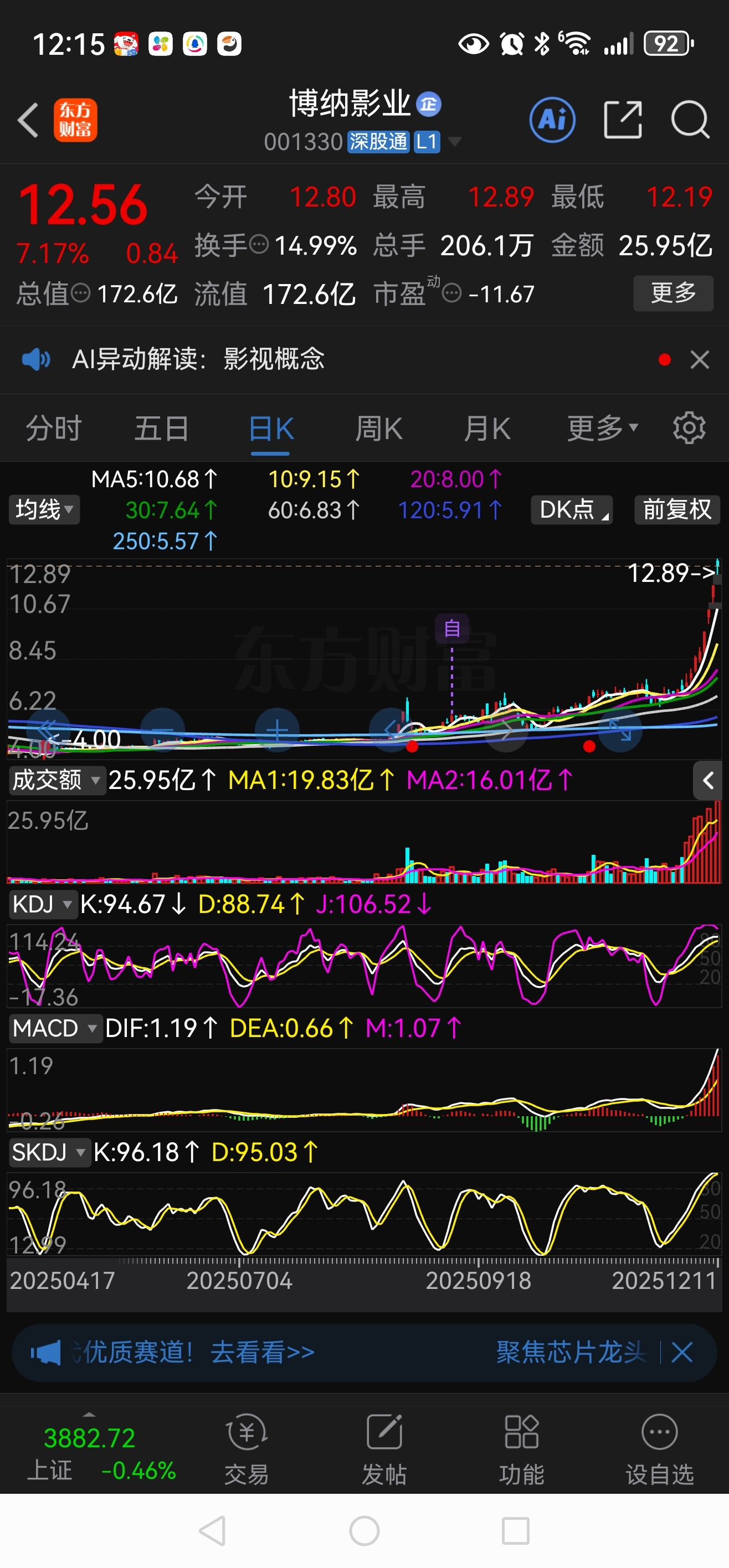Shift chart left with single arrow

[392, 730]
